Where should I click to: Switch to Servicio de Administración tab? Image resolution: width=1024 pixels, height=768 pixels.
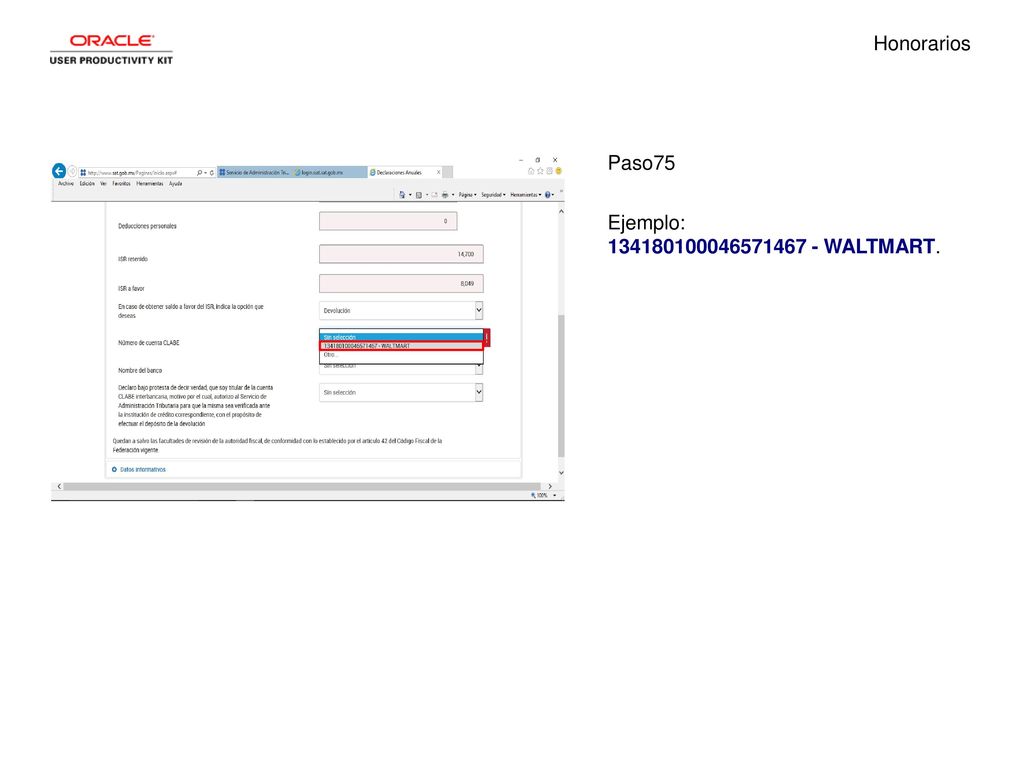click(255, 172)
